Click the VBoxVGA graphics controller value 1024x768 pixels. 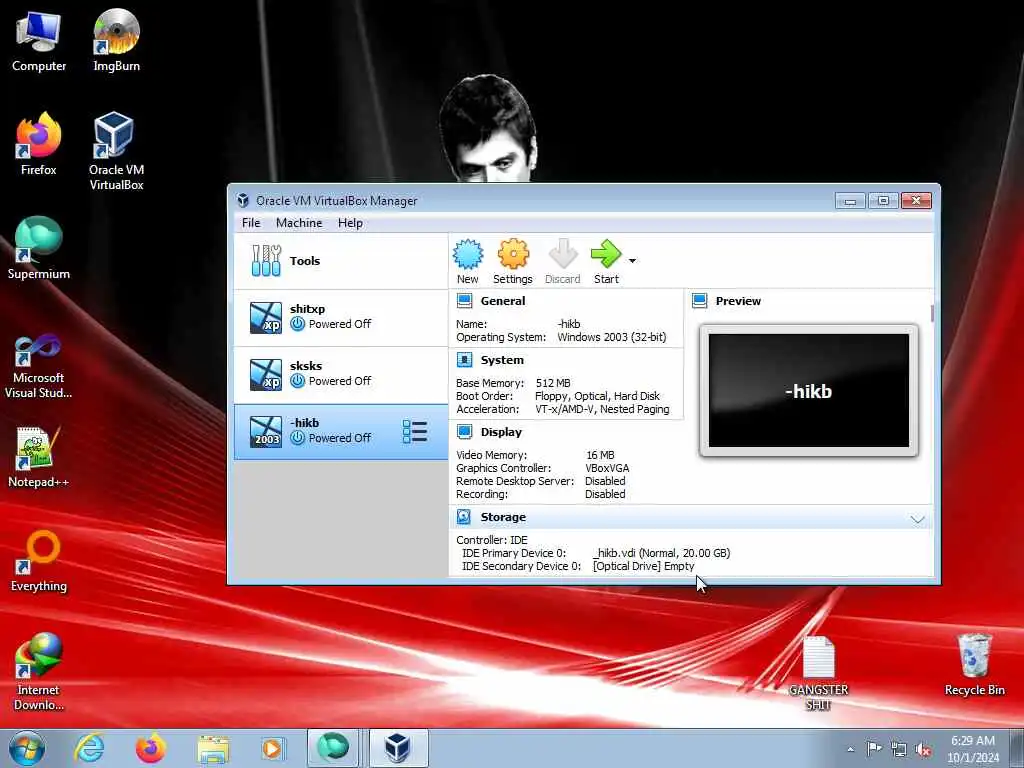tap(607, 468)
